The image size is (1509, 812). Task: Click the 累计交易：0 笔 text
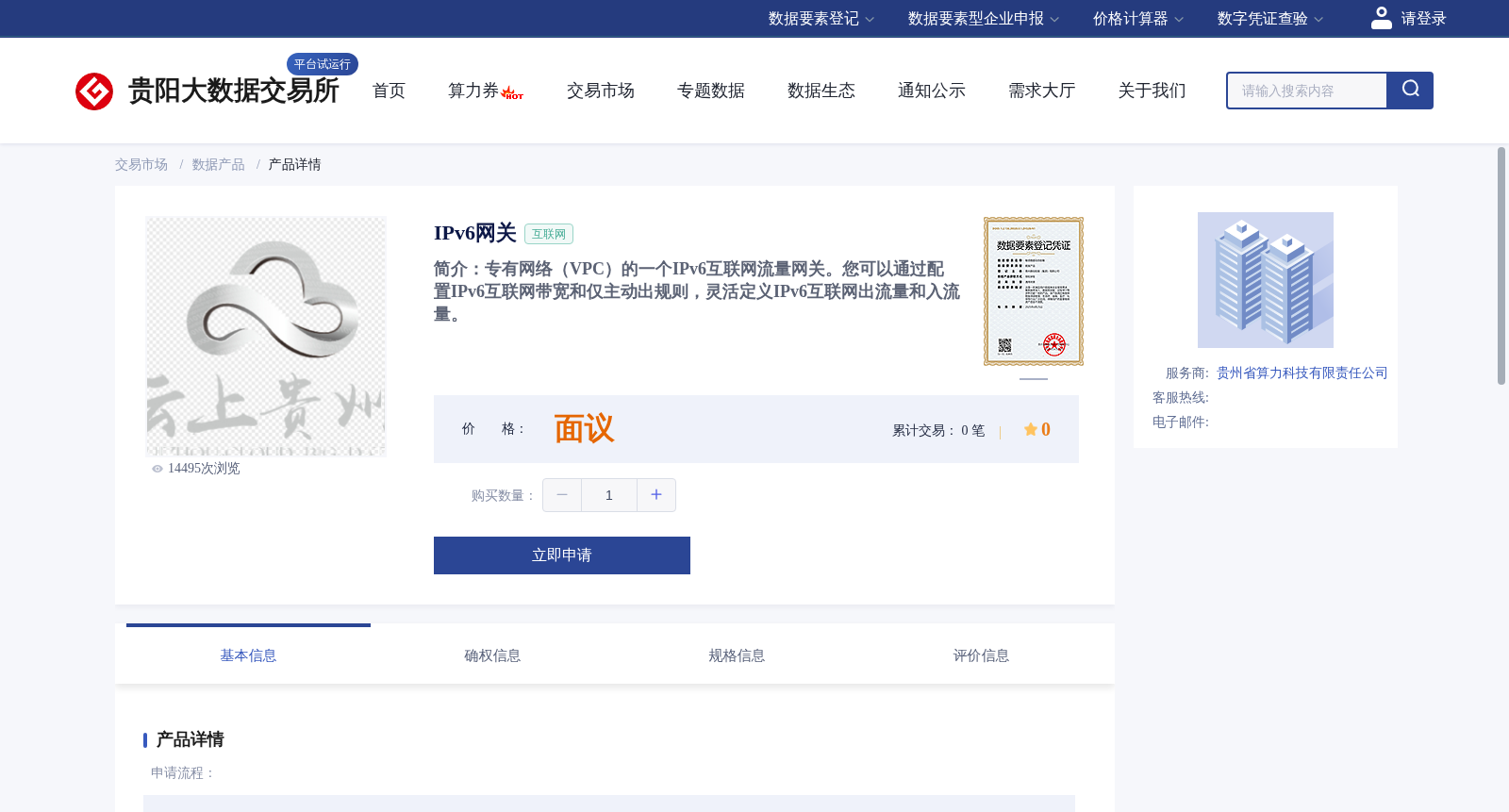938,431
